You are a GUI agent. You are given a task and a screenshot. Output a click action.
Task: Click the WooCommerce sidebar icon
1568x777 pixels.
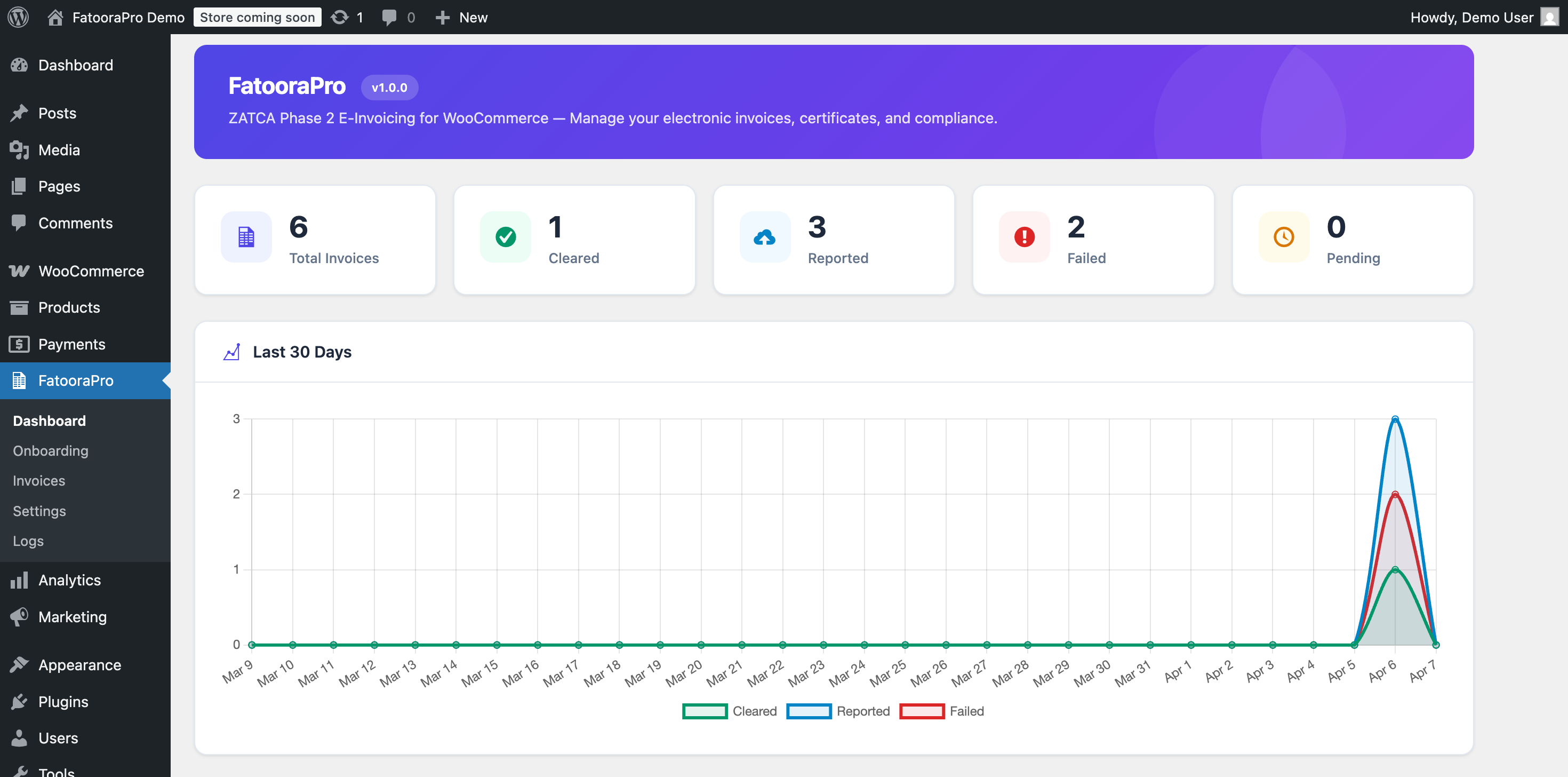[x=19, y=271]
